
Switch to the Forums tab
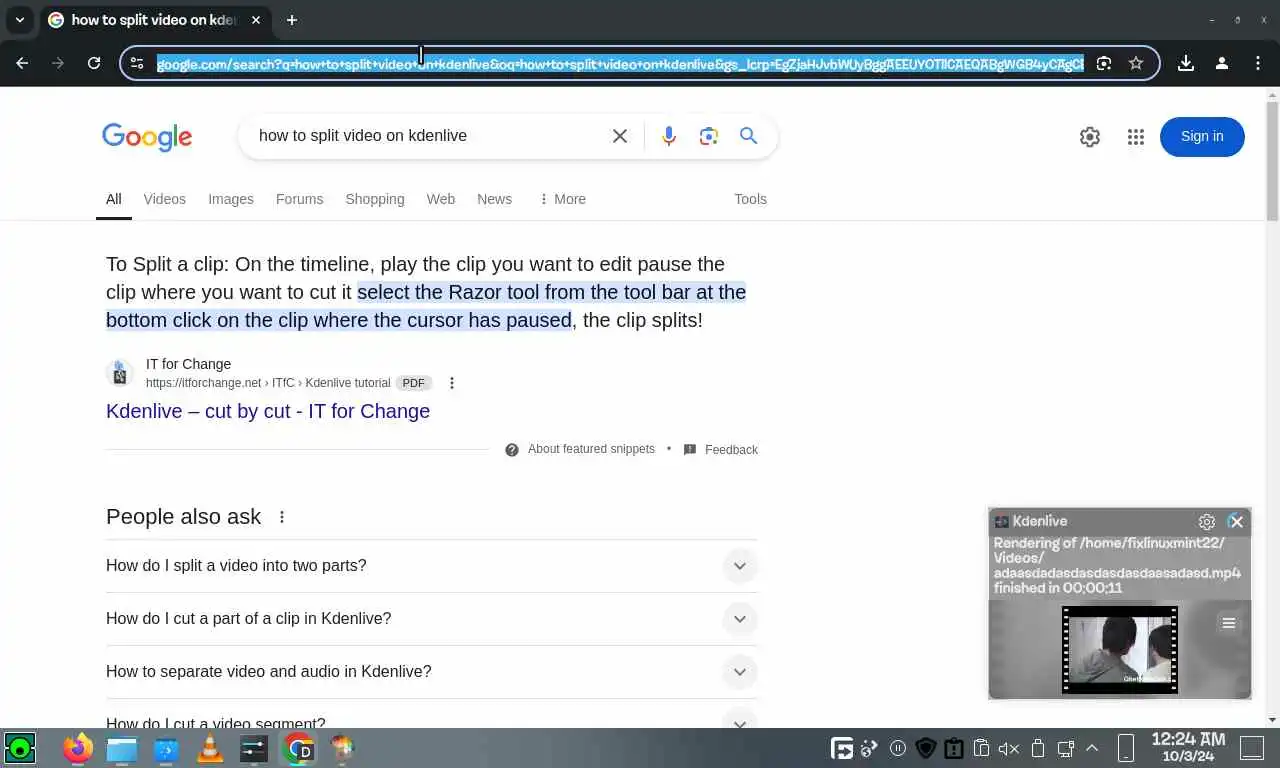click(x=299, y=199)
